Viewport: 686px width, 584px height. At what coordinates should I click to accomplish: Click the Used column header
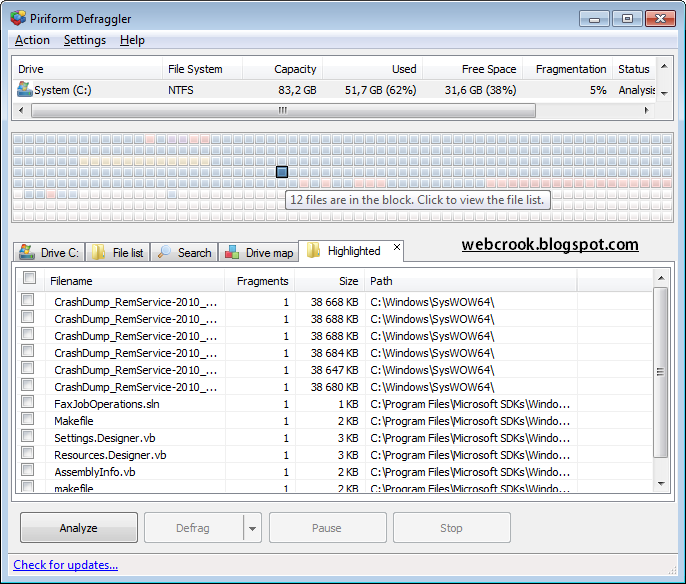373,69
